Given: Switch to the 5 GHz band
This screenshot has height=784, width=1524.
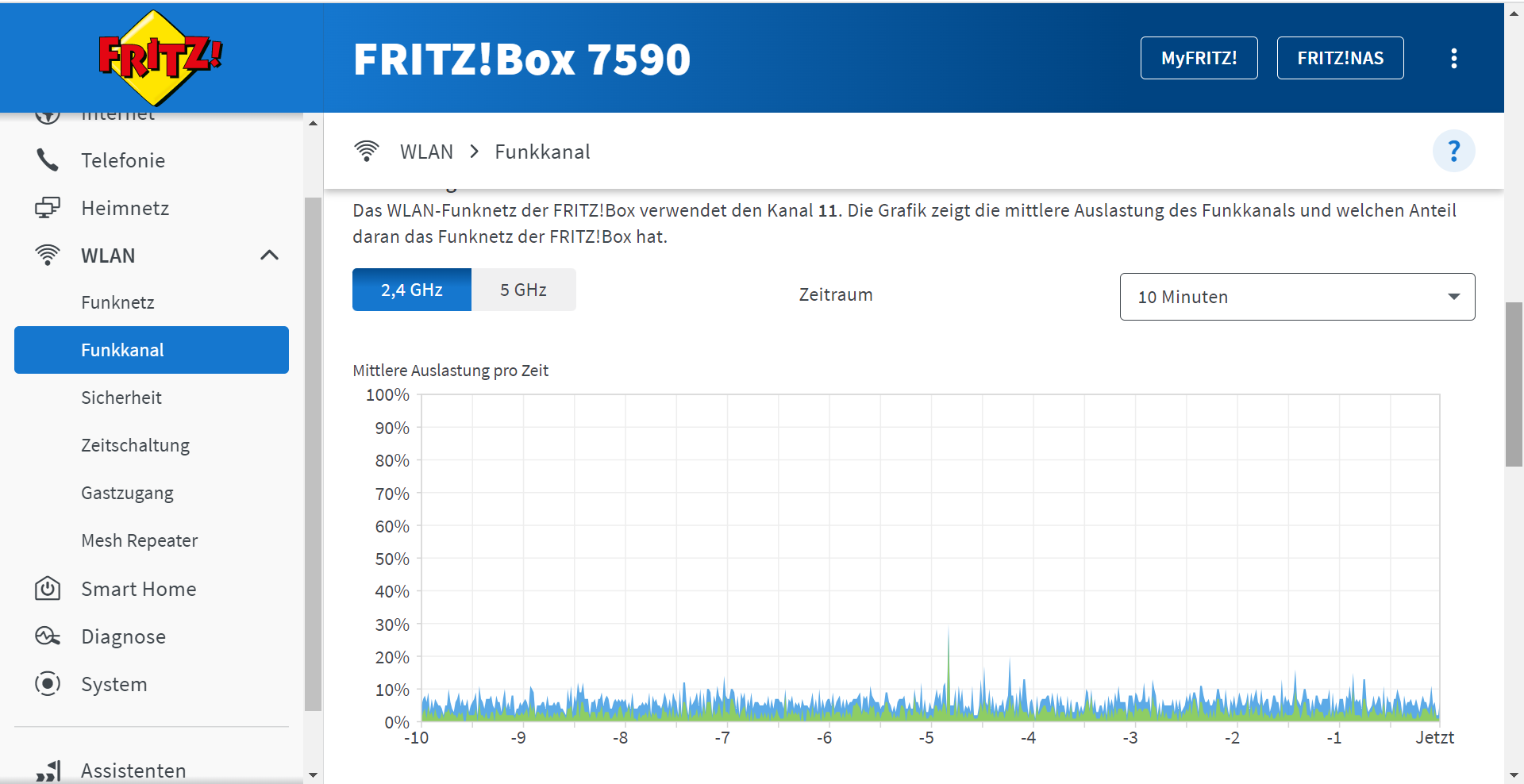Looking at the screenshot, I should point(524,290).
